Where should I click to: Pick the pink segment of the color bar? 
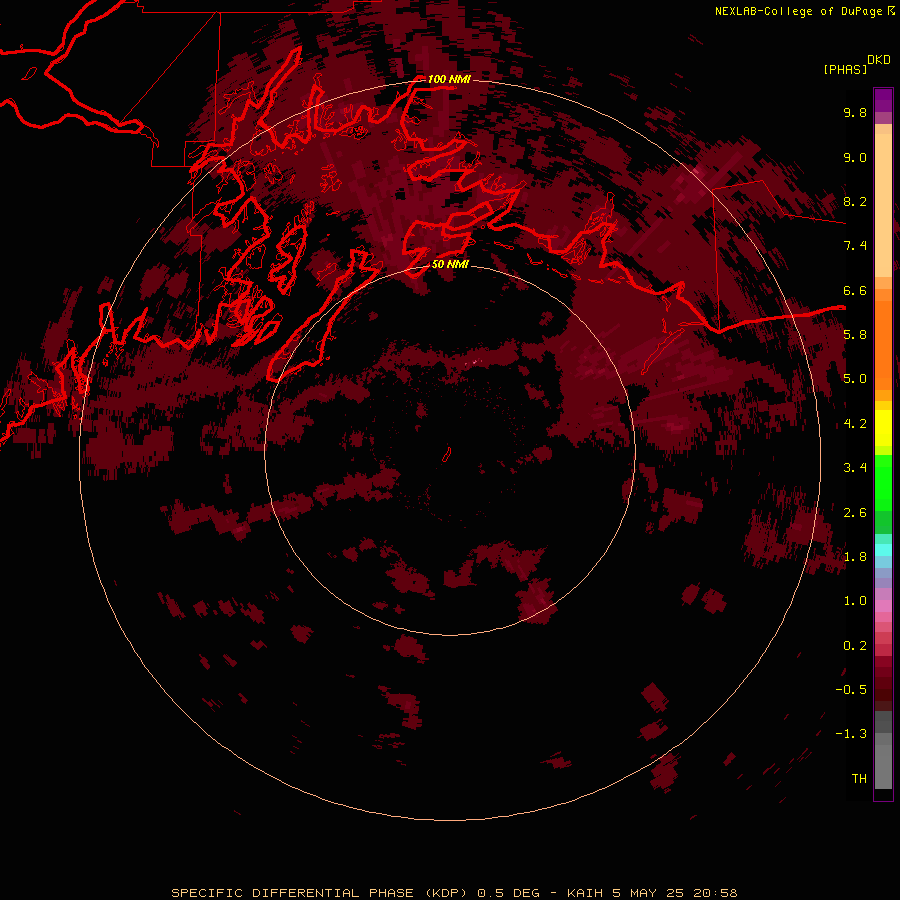pos(883,606)
